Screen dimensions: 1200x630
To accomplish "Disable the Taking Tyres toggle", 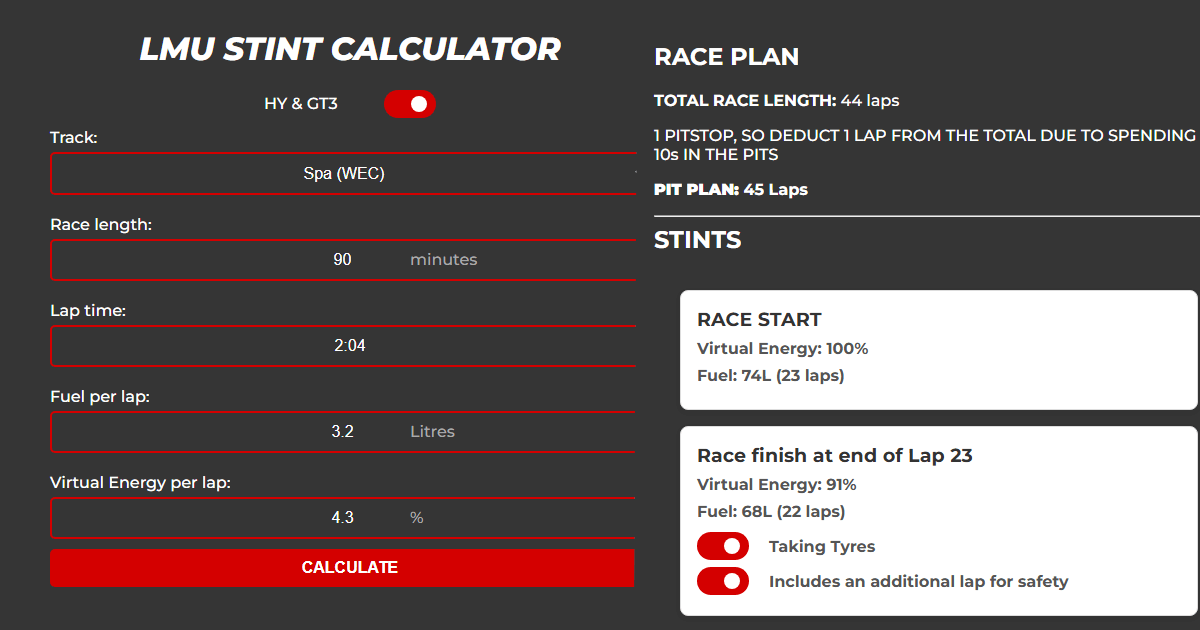I will 722,546.
